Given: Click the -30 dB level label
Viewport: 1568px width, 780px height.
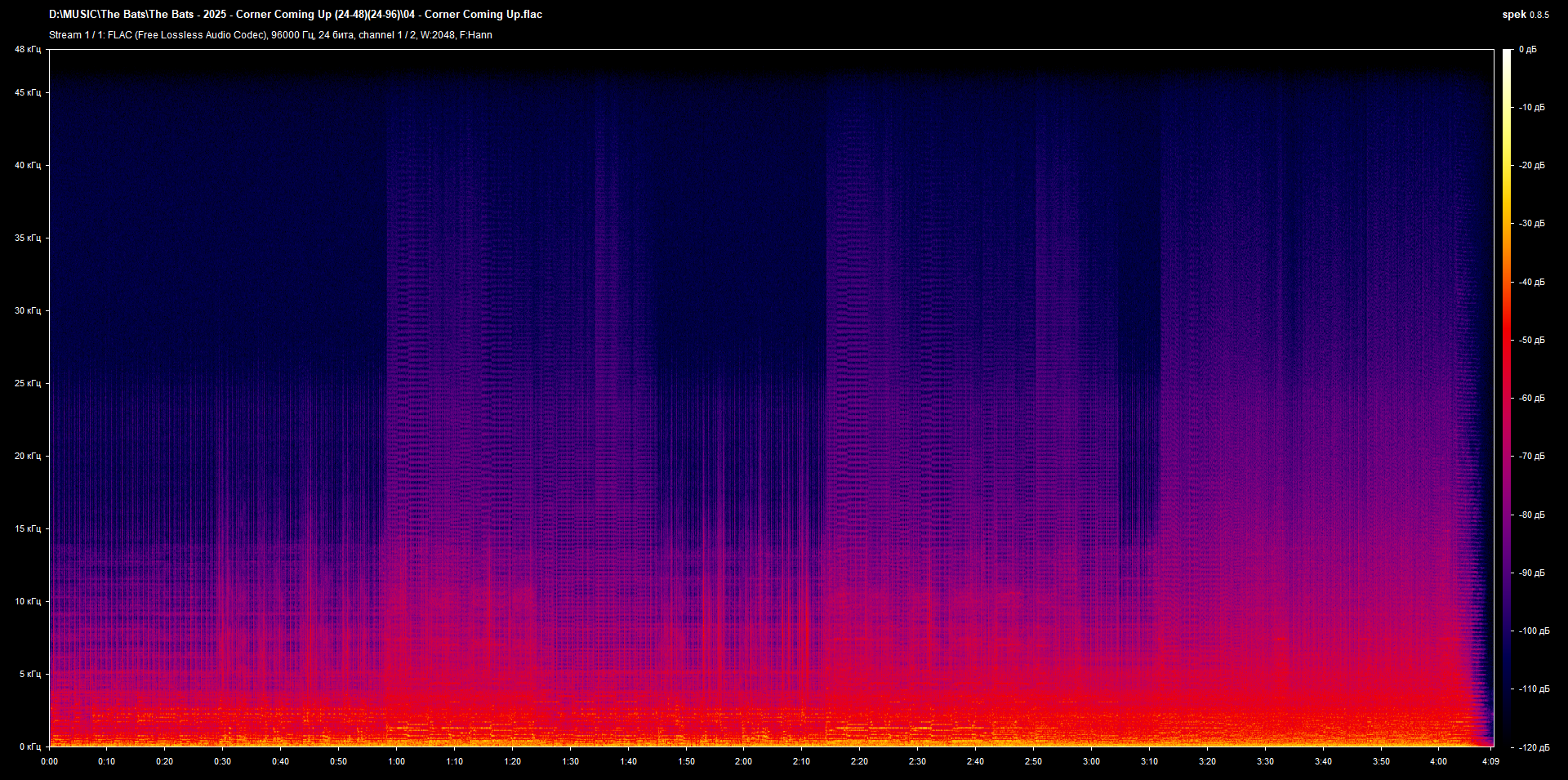Looking at the screenshot, I should 1531,224.
